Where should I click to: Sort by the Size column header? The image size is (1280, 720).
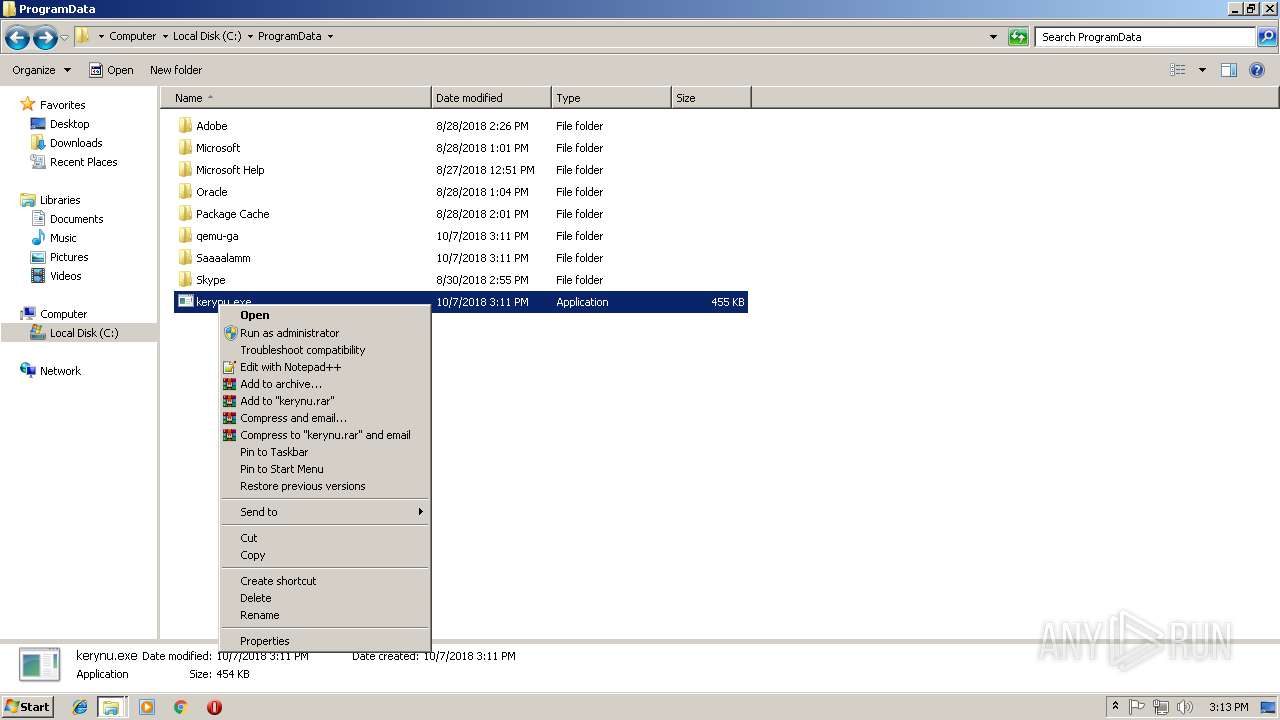click(x=711, y=98)
